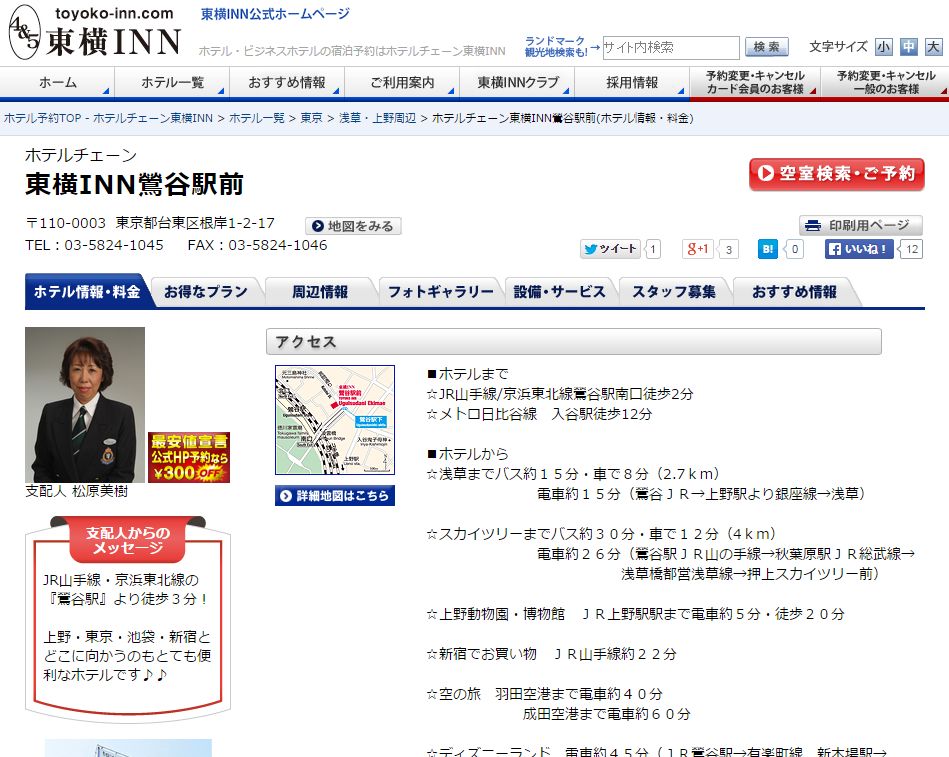This screenshot has height=757, width=949.
Task: Click the Google +1 count bubble
Action: (x=729, y=249)
